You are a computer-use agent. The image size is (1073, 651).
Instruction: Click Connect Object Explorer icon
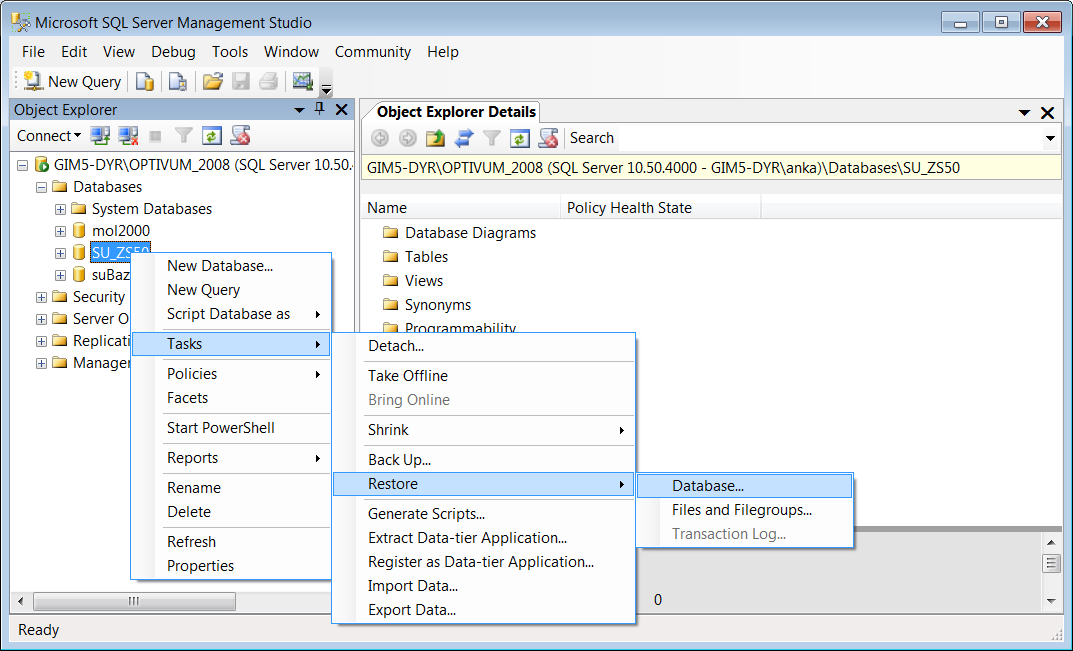101,136
